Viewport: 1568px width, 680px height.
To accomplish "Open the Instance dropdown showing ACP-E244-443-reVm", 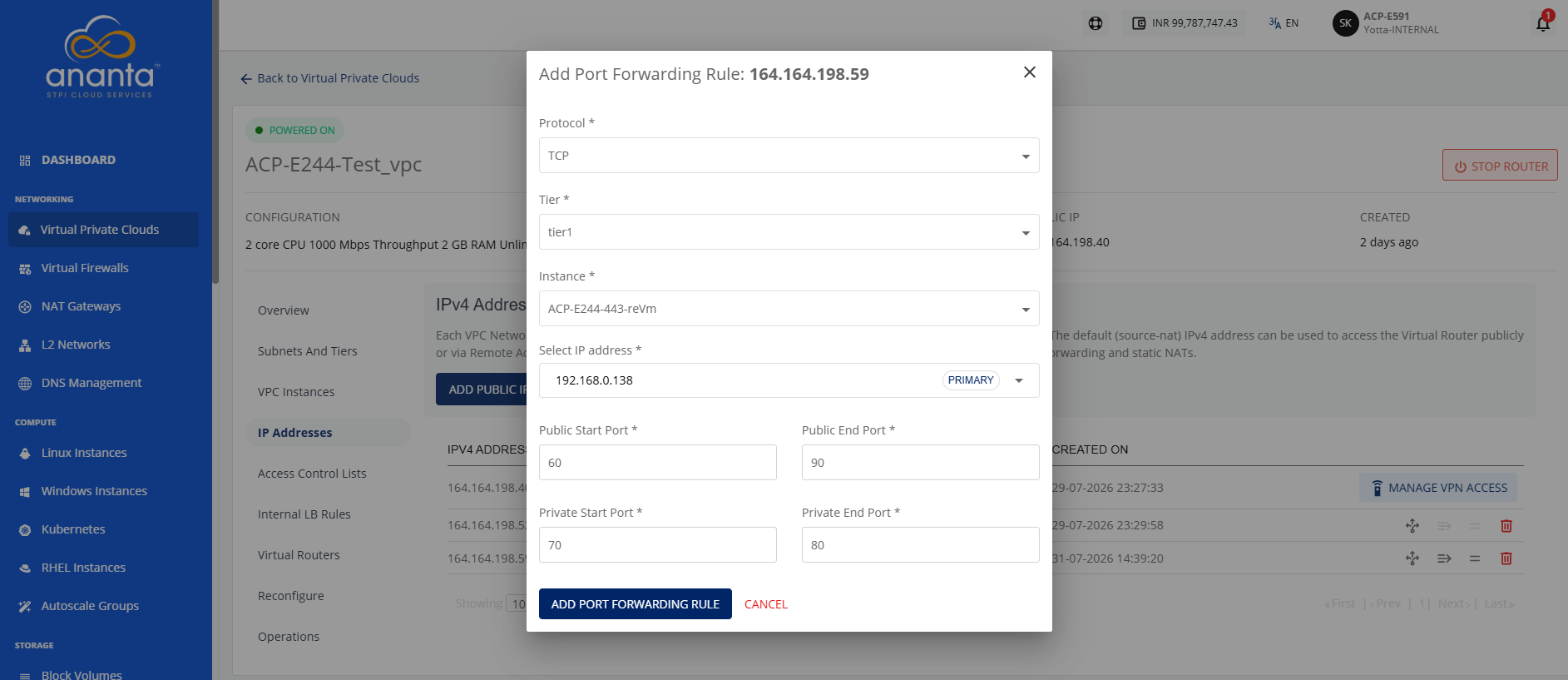I will point(789,309).
